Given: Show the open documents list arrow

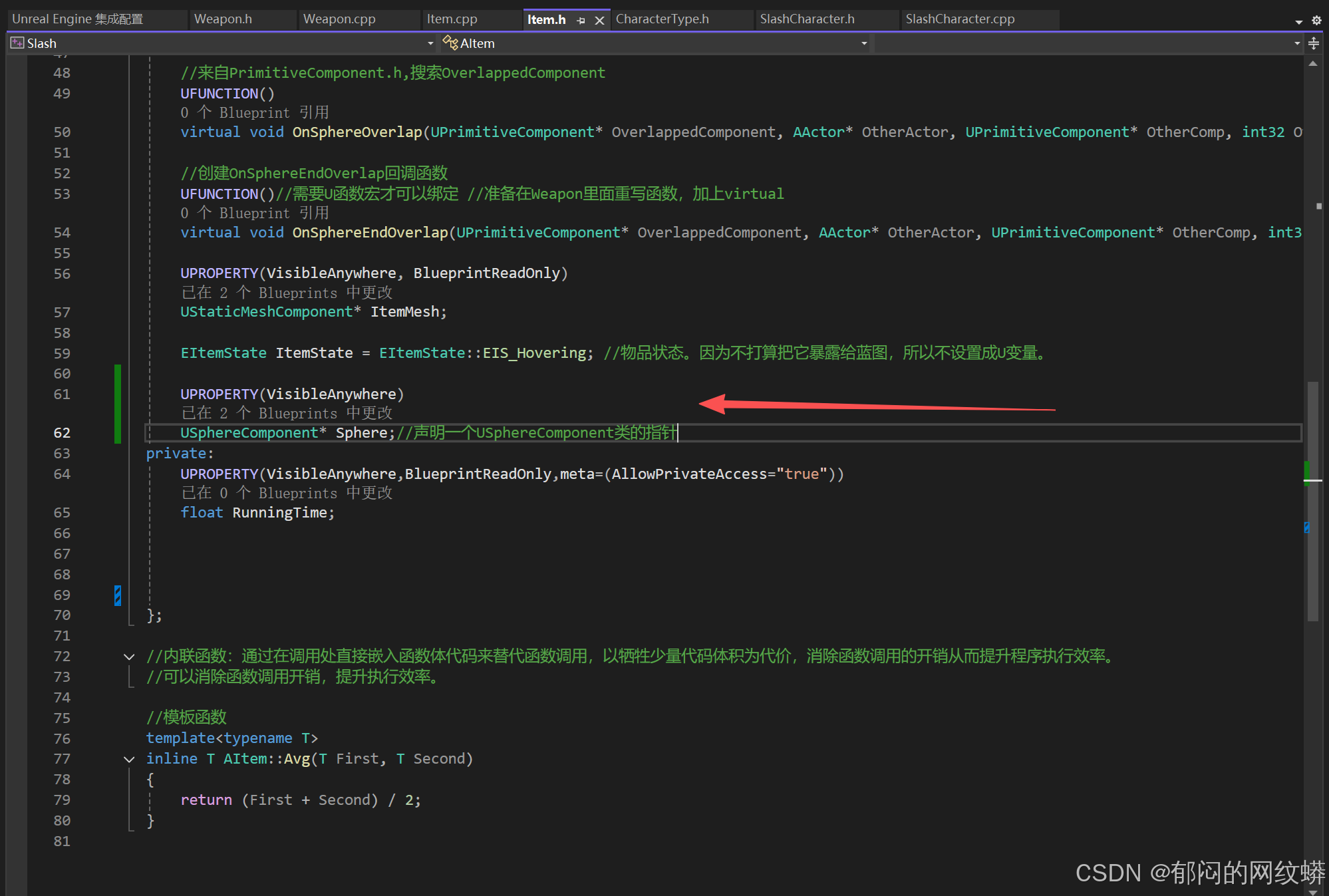Looking at the screenshot, I should coord(1298,21).
